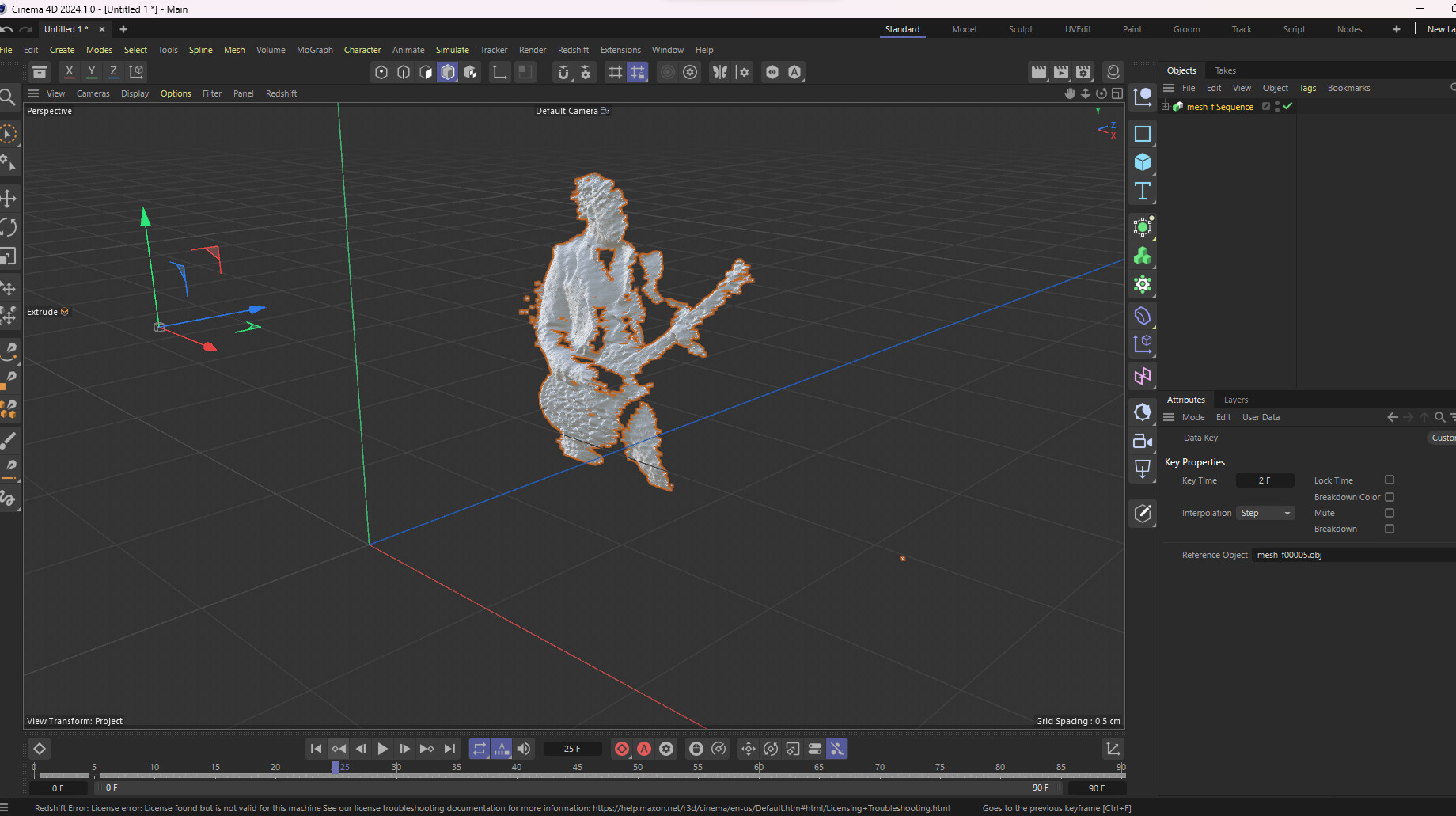This screenshot has width=1456, height=816.
Task: Switch to the Sculpt layout
Action: 1020,29
